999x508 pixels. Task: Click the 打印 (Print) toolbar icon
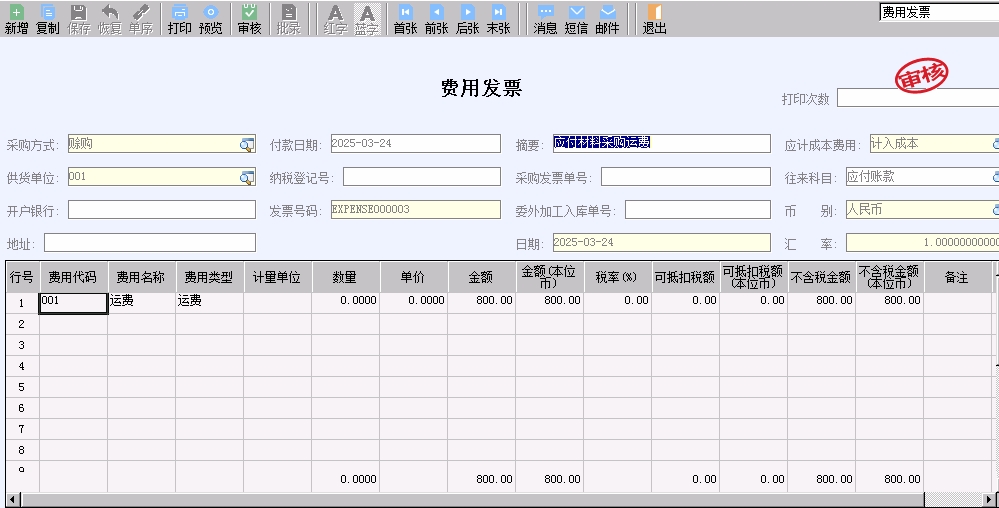tap(179, 19)
